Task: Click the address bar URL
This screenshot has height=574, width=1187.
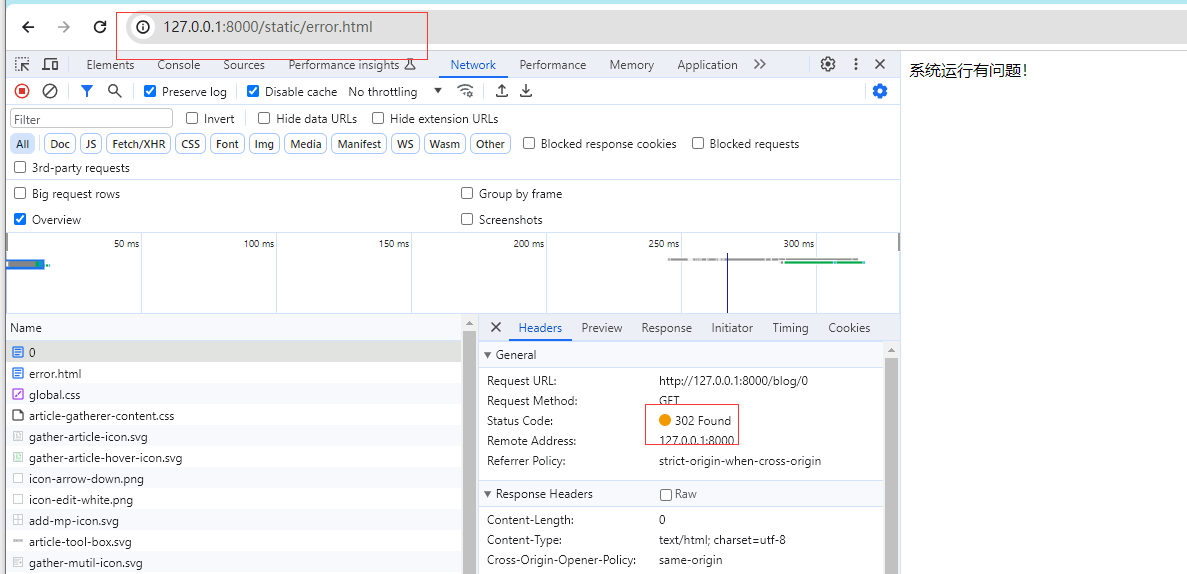Action: click(x=268, y=27)
